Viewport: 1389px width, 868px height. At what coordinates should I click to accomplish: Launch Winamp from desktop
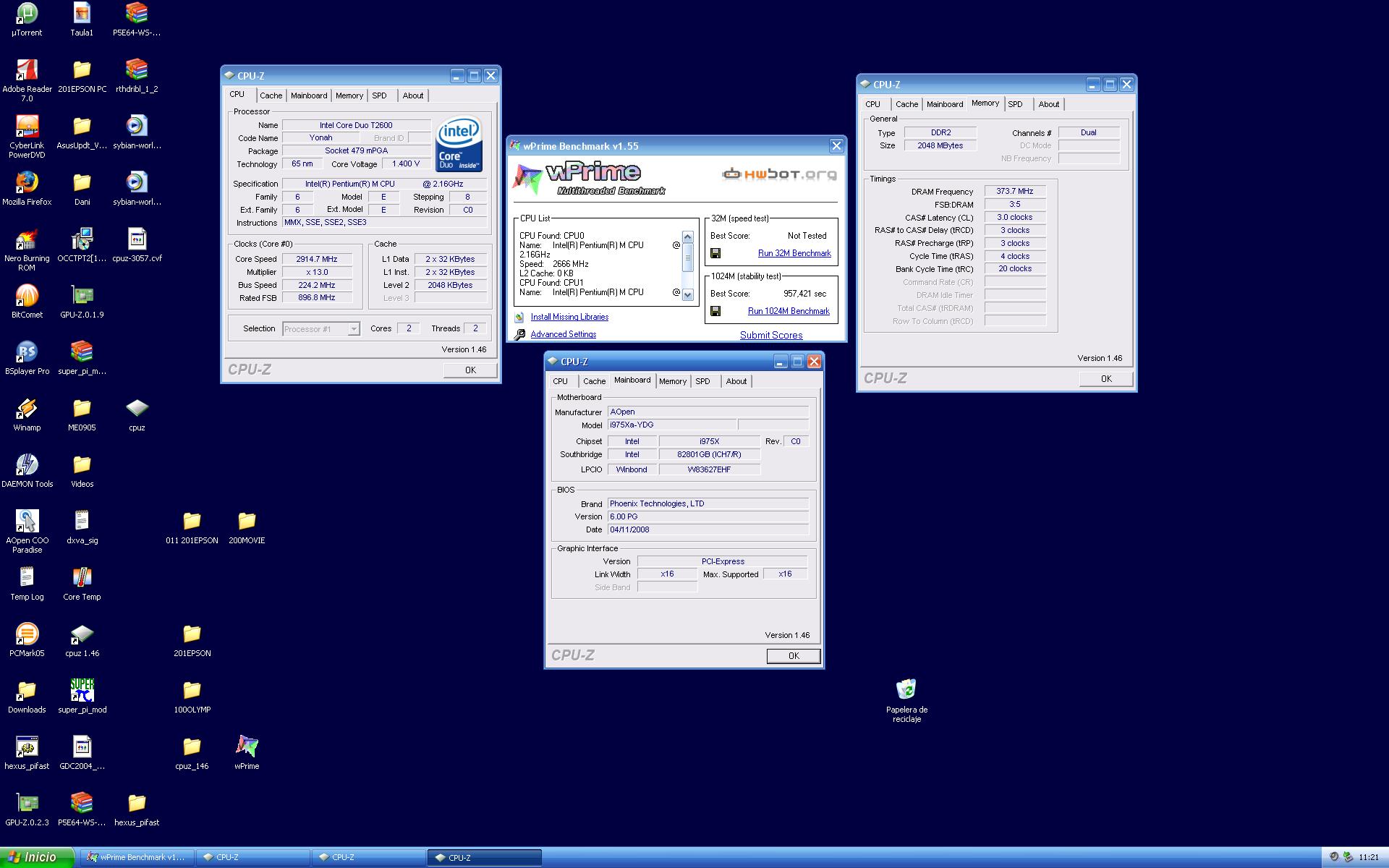[27, 414]
